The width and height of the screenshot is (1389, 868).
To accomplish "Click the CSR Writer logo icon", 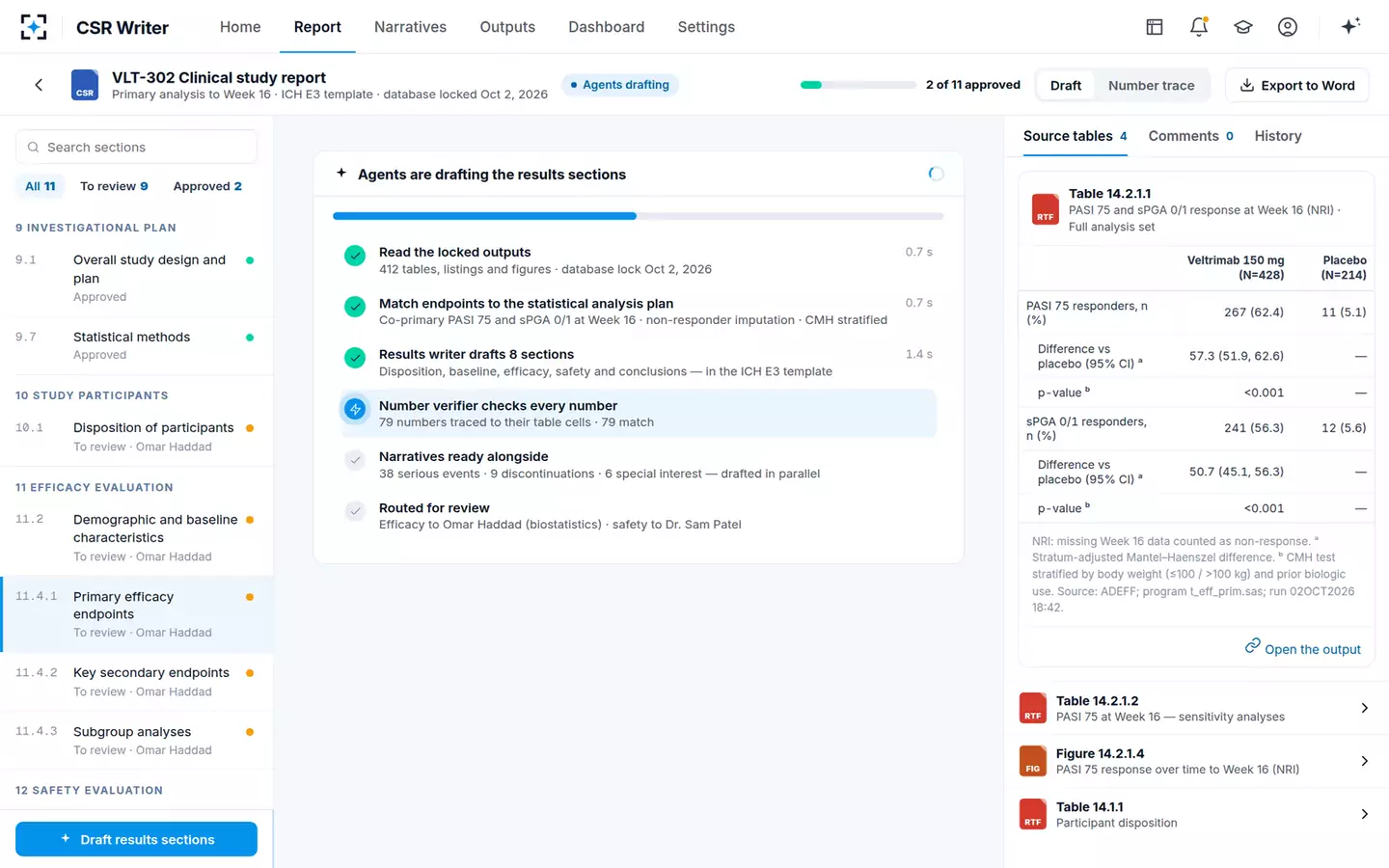I will pos(34,27).
